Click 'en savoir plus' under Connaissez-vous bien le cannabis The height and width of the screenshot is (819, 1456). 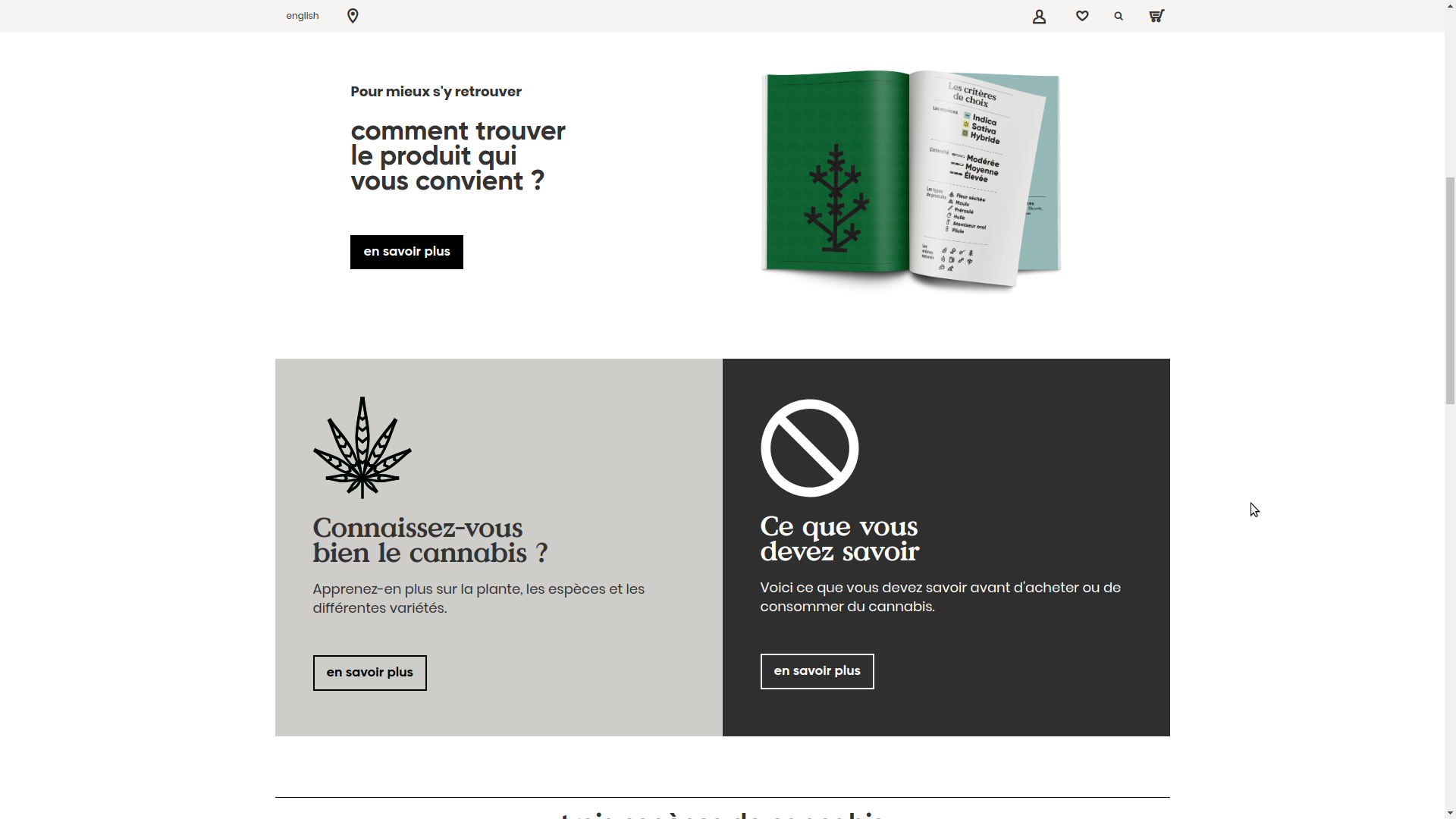tap(370, 673)
